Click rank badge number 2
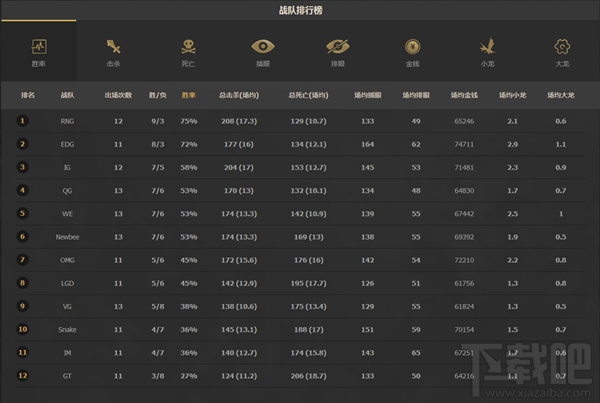Screen dimensions: 600x403 point(23,144)
